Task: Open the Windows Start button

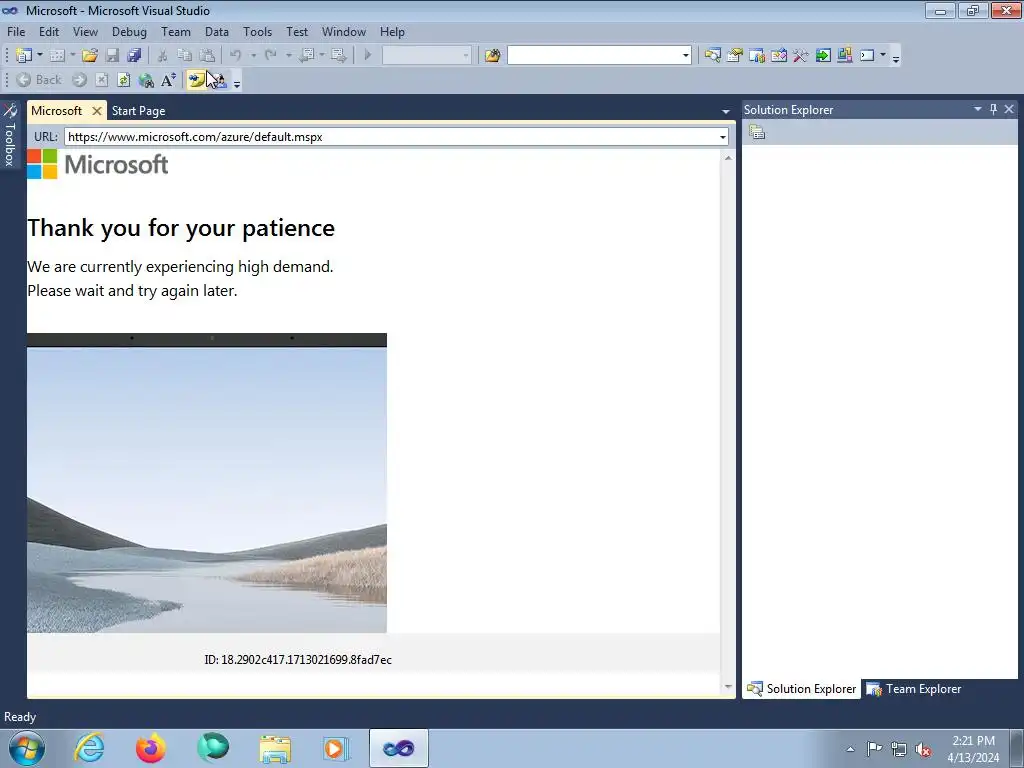Action: (x=27, y=748)
